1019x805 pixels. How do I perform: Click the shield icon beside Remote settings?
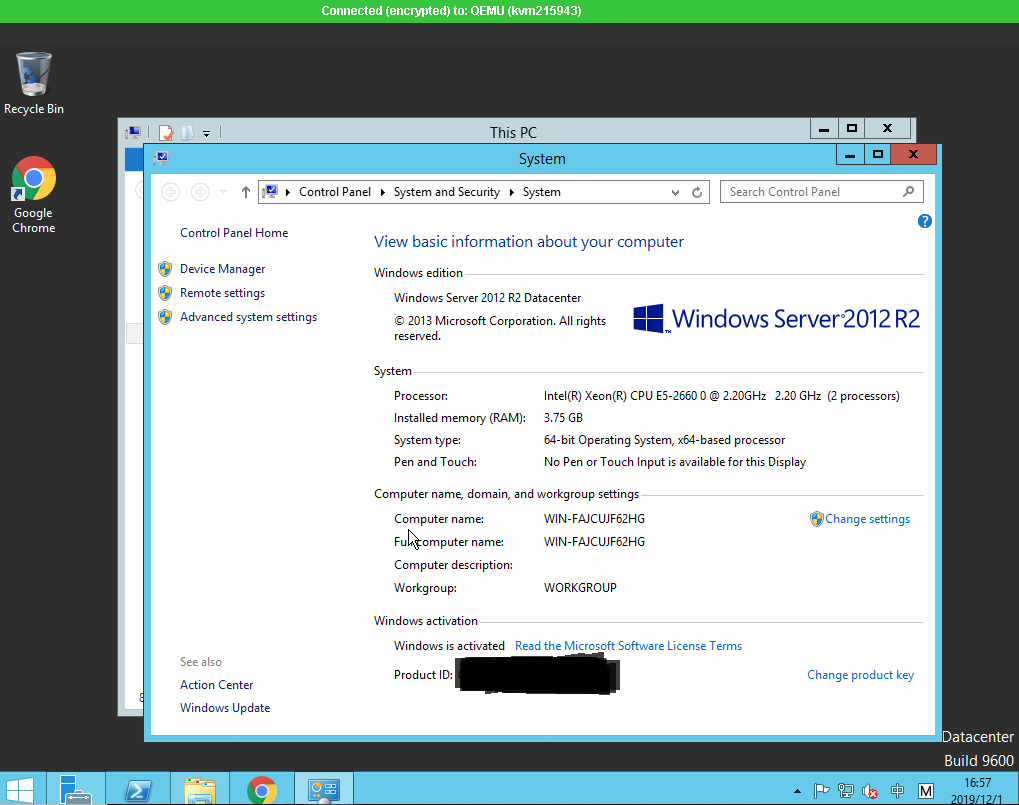pos(165,293)
